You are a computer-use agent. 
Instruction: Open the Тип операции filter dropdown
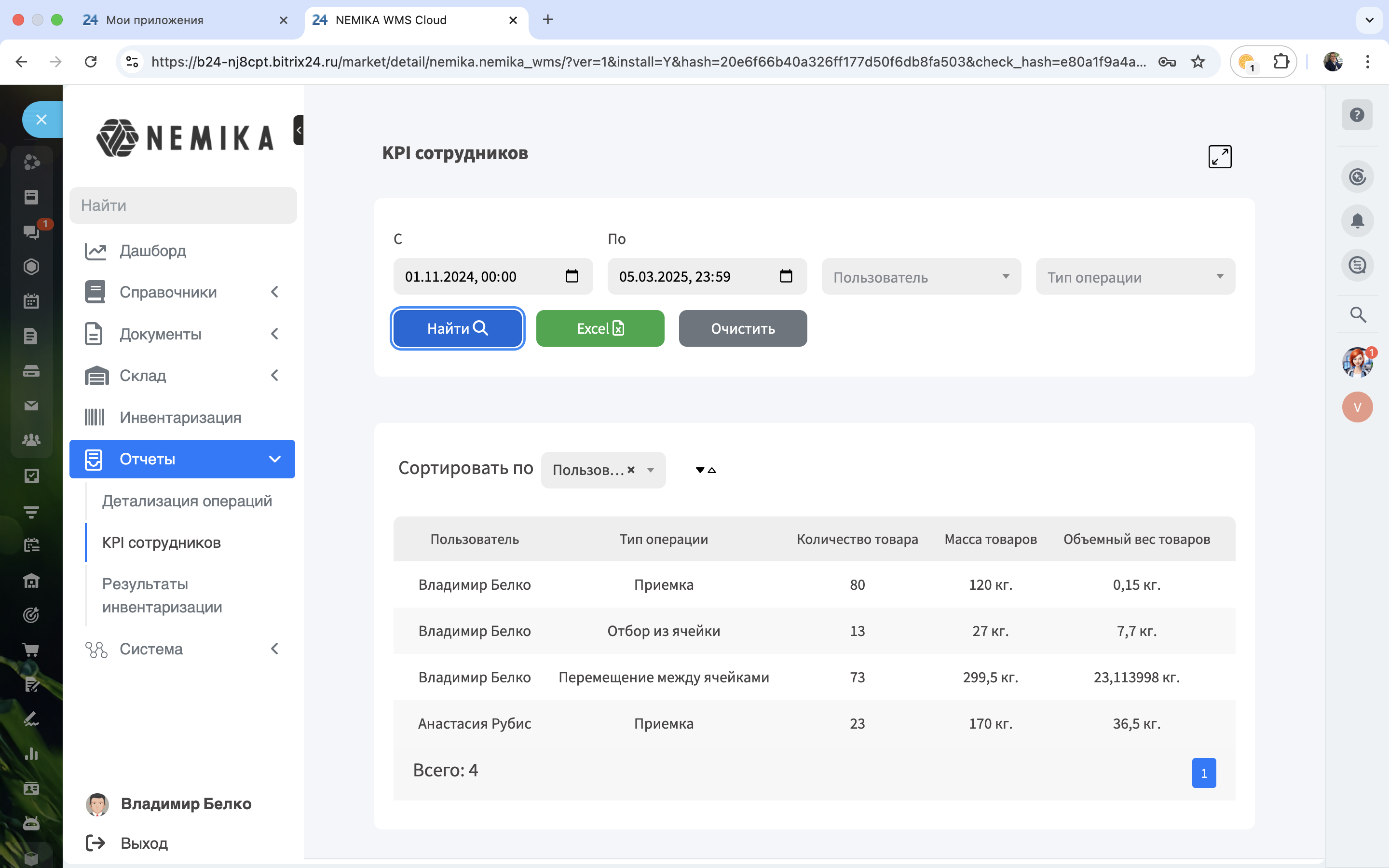coord(1135,277)
